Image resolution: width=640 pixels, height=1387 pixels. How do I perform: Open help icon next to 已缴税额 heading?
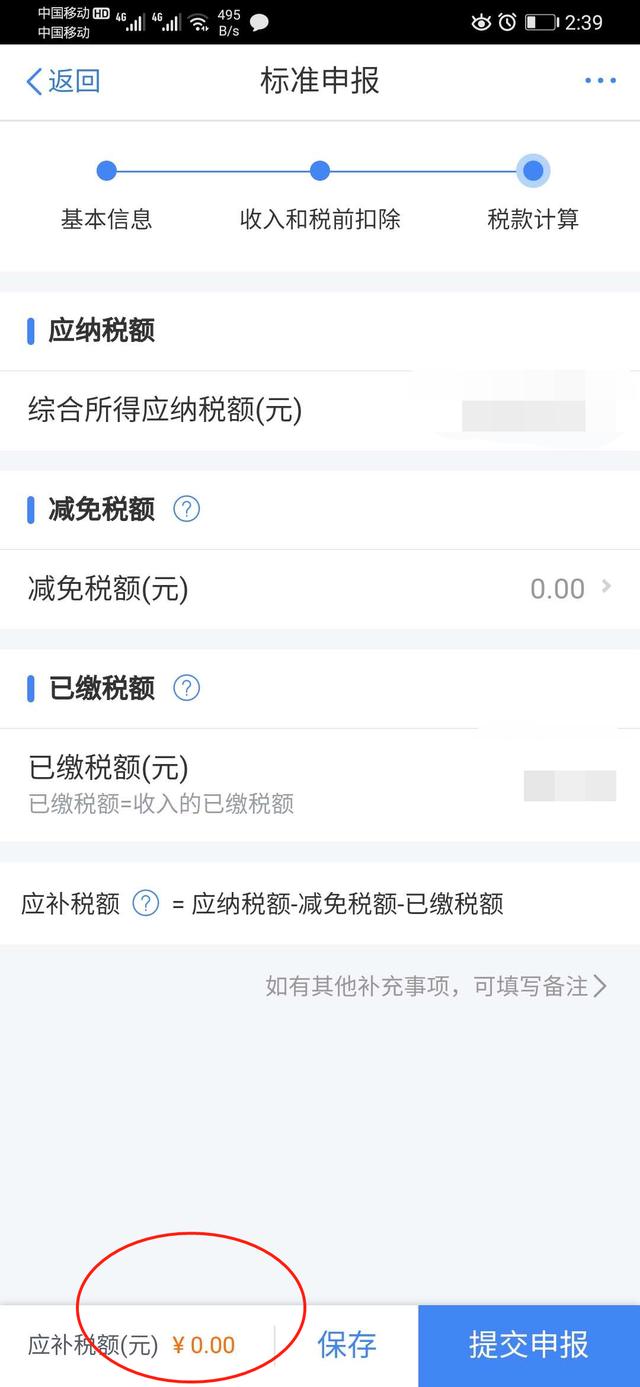[187, 688]
